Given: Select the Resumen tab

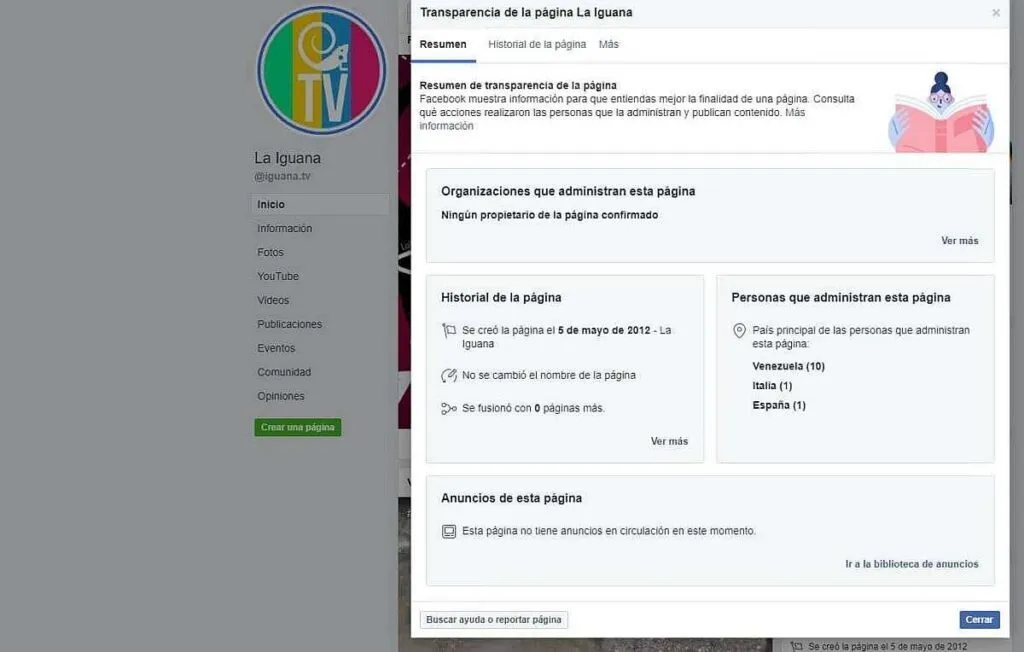Looking at the screenshot, I should point(443,45).
